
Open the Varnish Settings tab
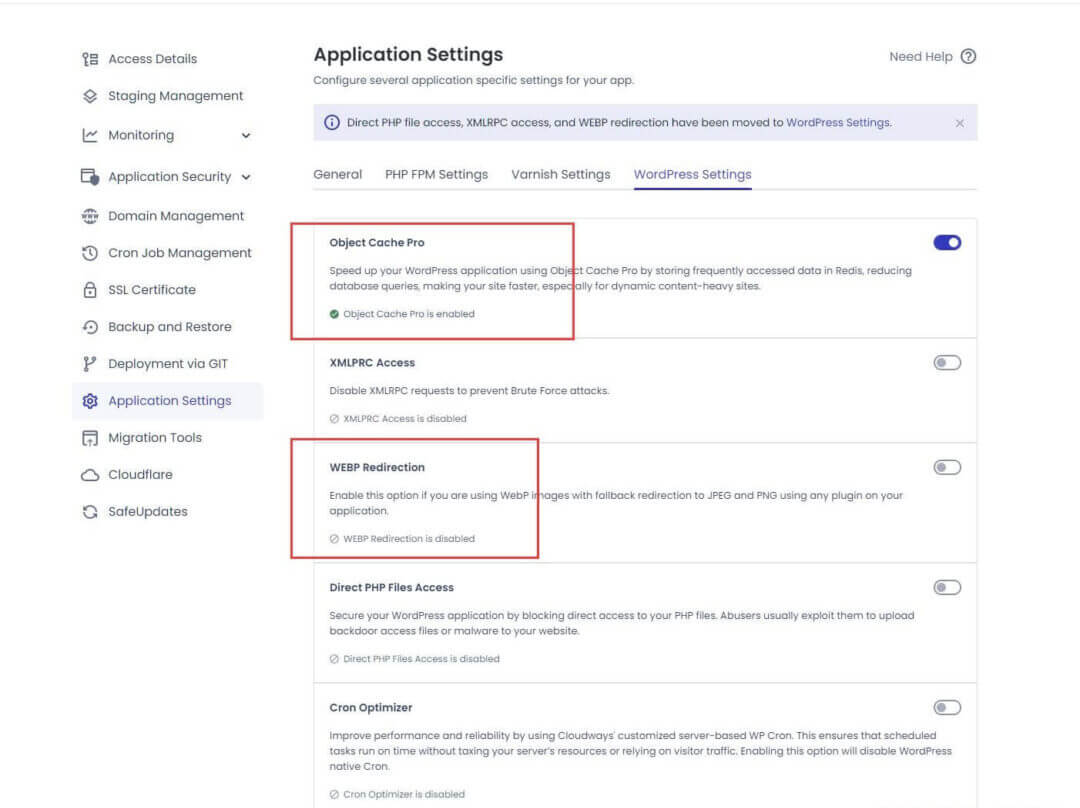tap(560, 174)
